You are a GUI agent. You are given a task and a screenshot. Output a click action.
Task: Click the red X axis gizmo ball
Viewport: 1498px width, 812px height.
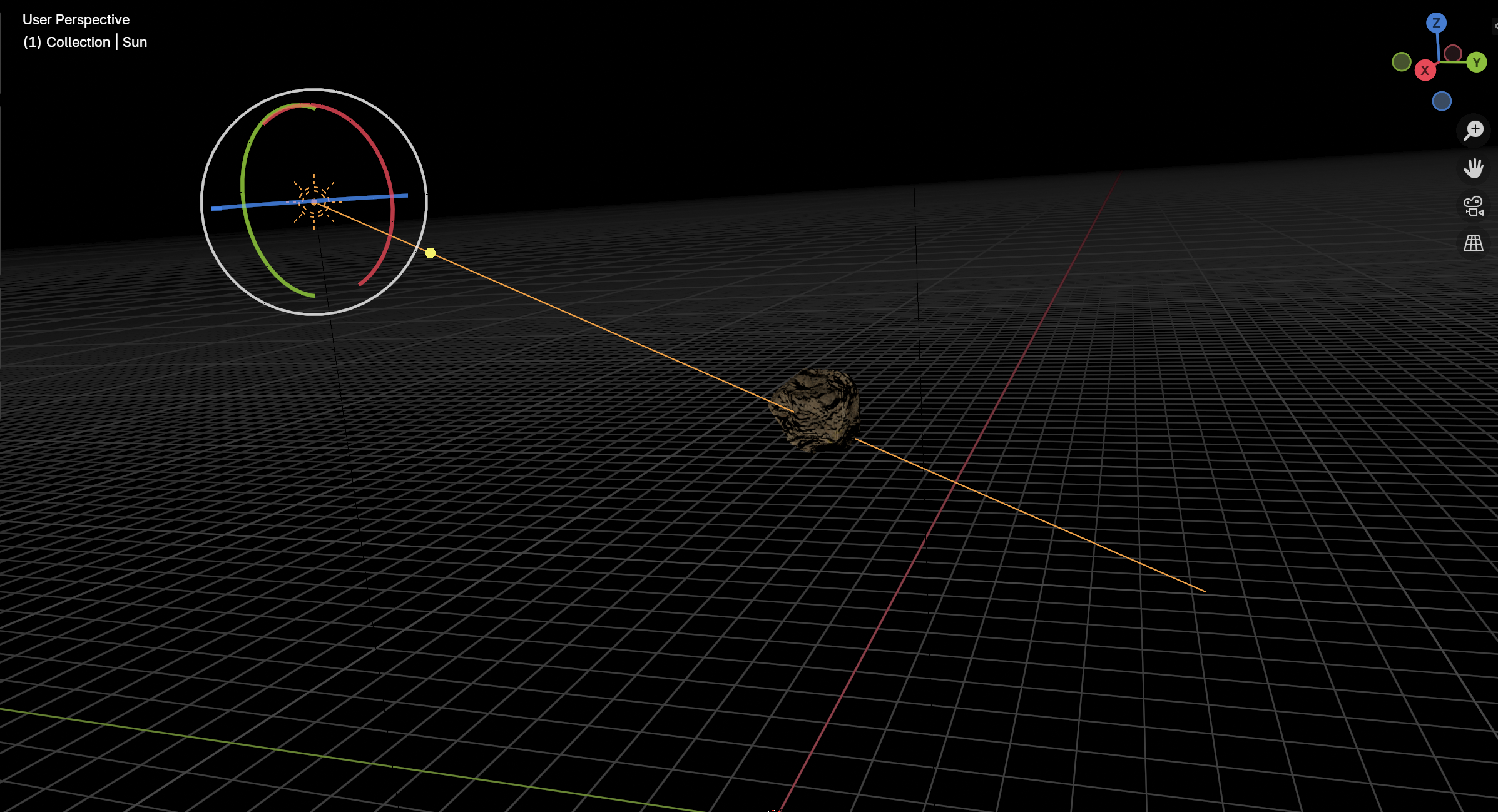point(1425,70)
